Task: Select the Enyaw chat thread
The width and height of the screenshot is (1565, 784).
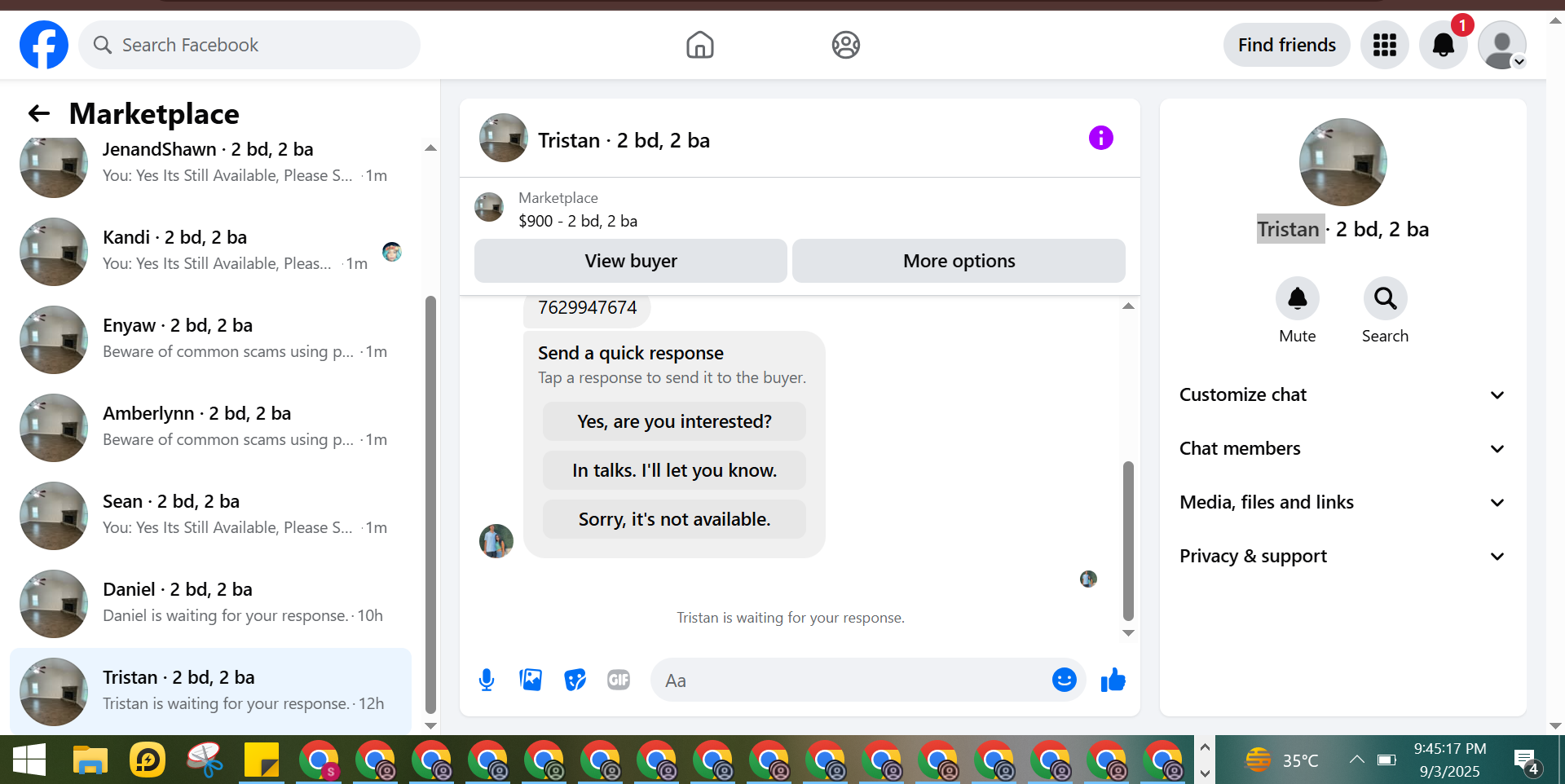Action: point(210,339)
